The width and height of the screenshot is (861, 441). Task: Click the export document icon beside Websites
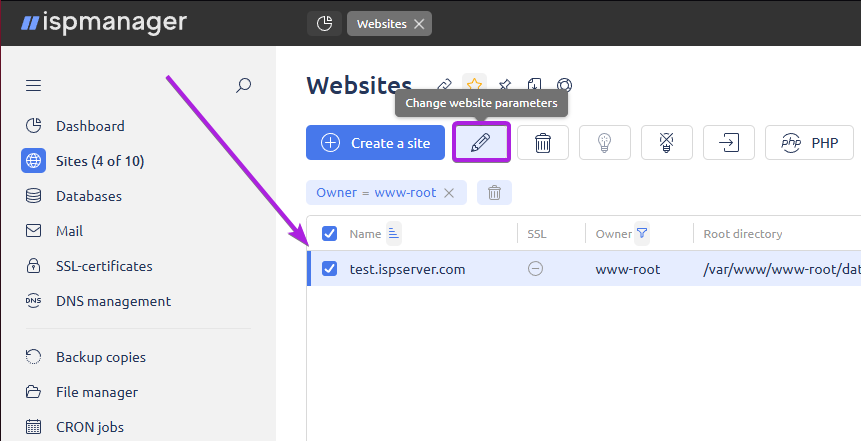point(534,85)
